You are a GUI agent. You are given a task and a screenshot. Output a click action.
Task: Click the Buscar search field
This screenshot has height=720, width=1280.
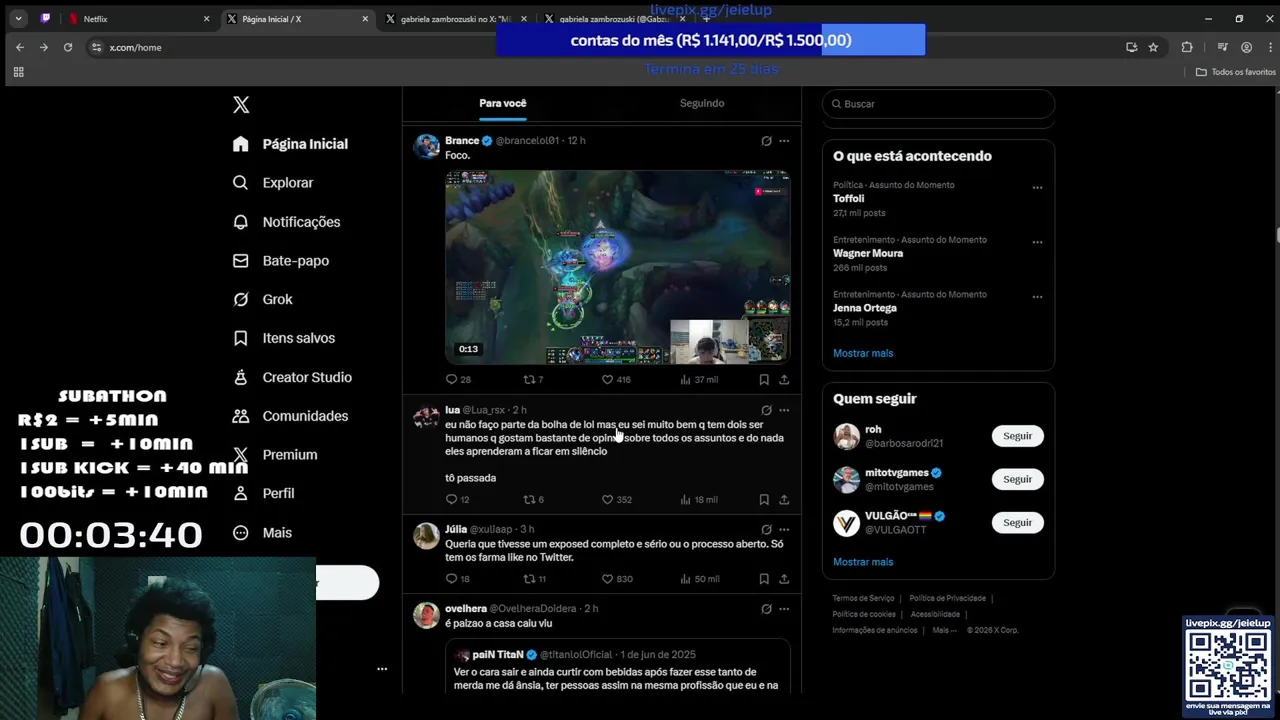pyautogui.click(x=938, y=104)
